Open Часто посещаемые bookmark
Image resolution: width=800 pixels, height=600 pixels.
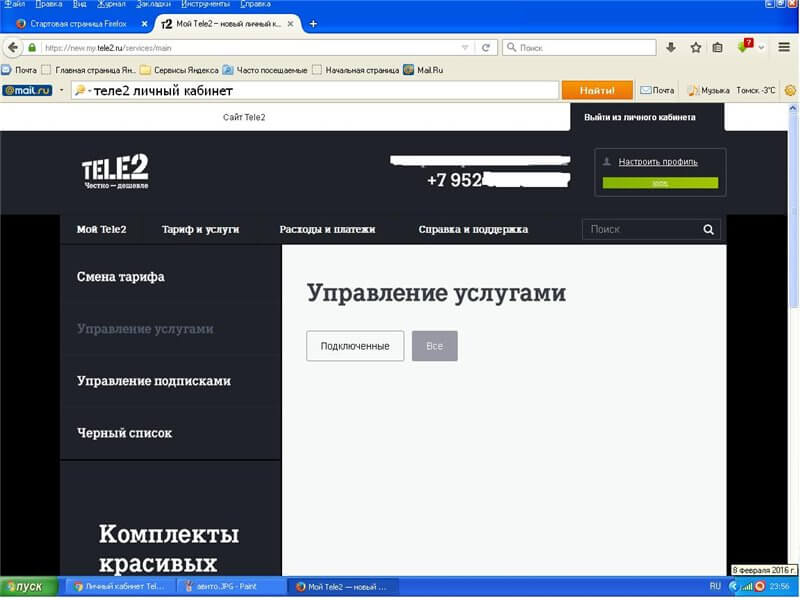pos(265,70)
